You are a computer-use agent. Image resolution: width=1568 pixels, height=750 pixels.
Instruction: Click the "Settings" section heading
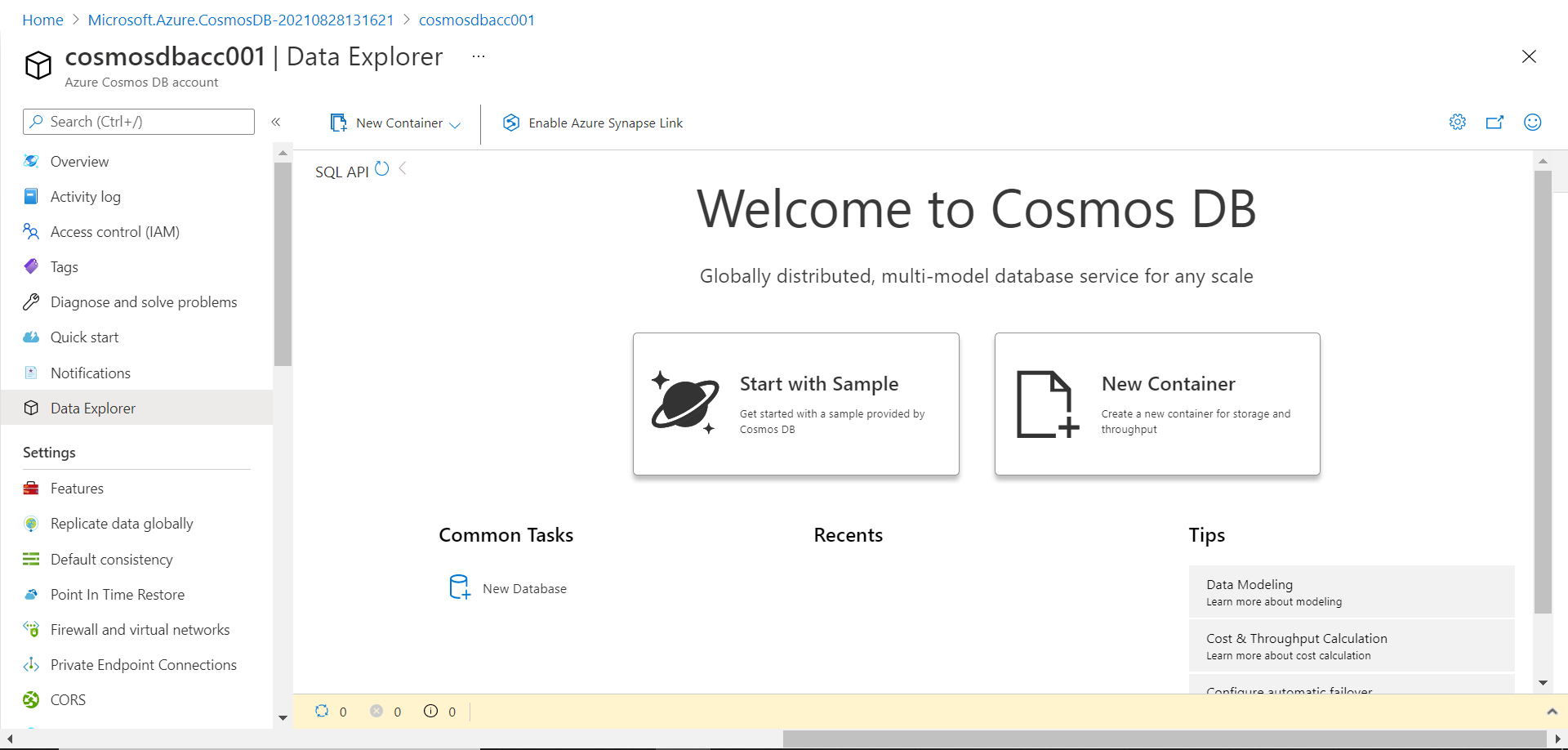point(49,452)
